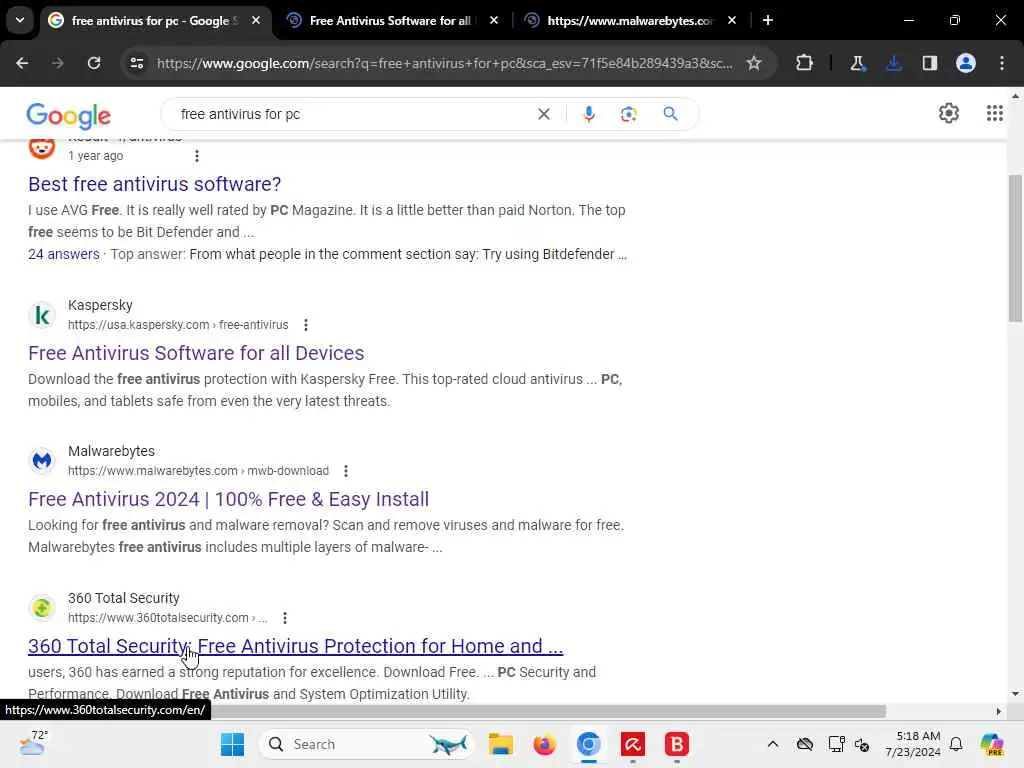This screenshot has height=768, width=1024.
Task: Open more options for Reddit result
Action: pos(197,156)
